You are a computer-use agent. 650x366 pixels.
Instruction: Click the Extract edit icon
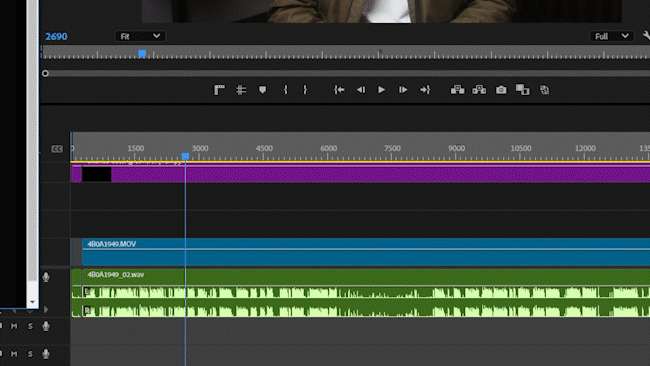479,90
